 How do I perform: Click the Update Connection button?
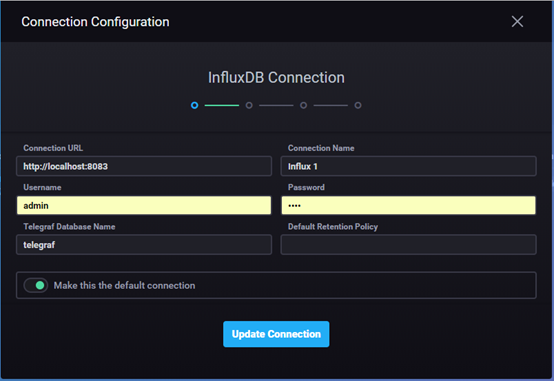pos(276,334)
